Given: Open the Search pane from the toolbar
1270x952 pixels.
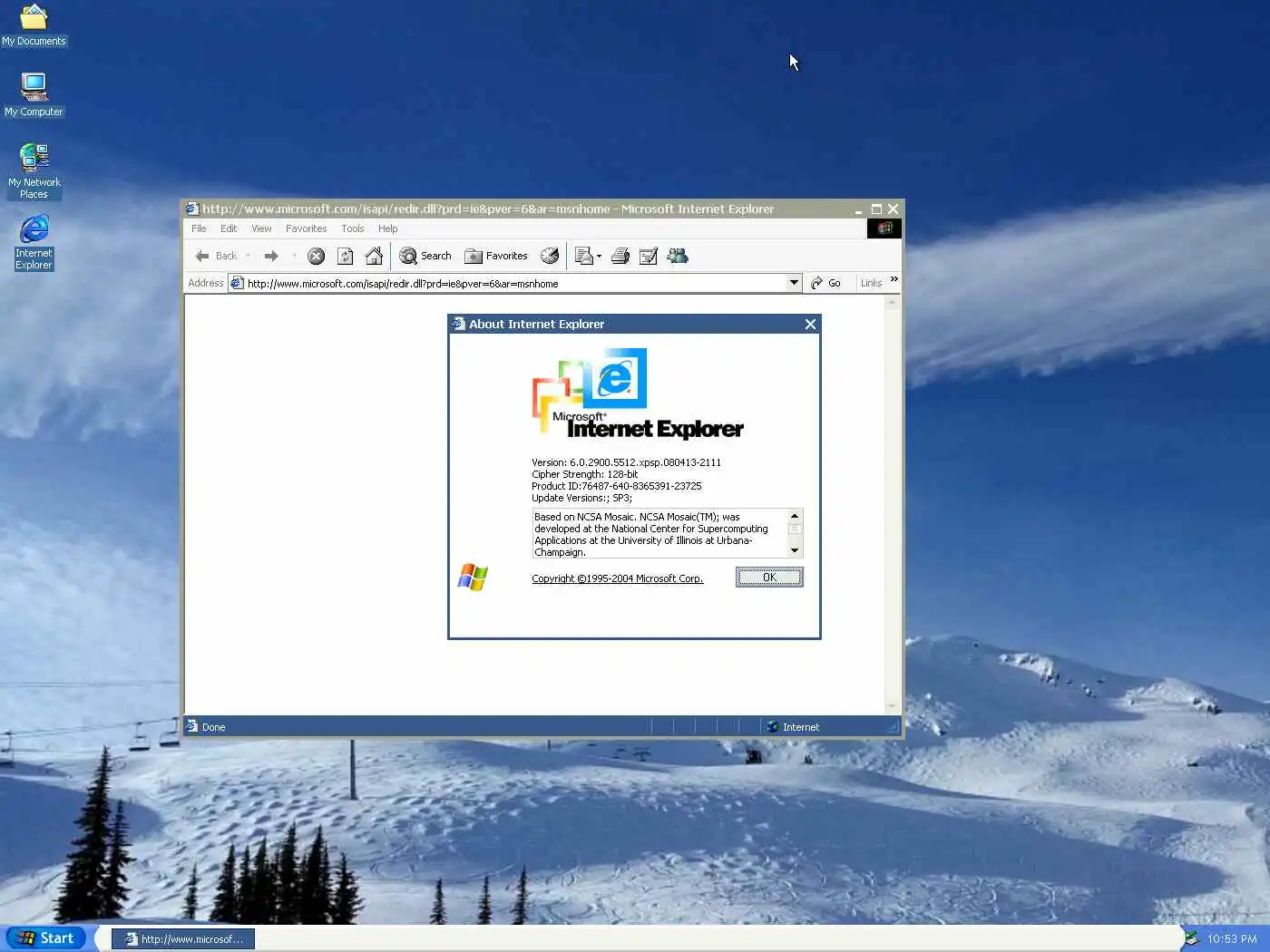Looking at the screenshot, I should coord(425,256).
